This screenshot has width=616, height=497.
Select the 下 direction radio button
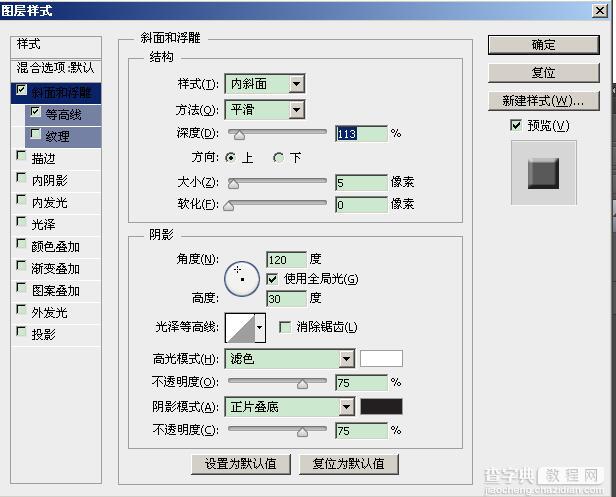tap(279, 158)
